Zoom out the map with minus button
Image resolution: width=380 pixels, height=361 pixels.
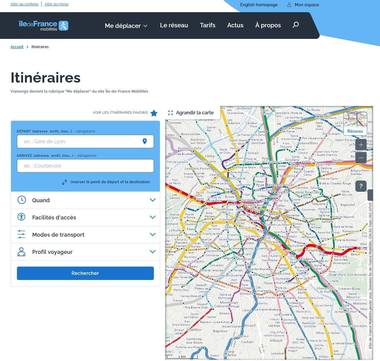[x=361, y=157]
